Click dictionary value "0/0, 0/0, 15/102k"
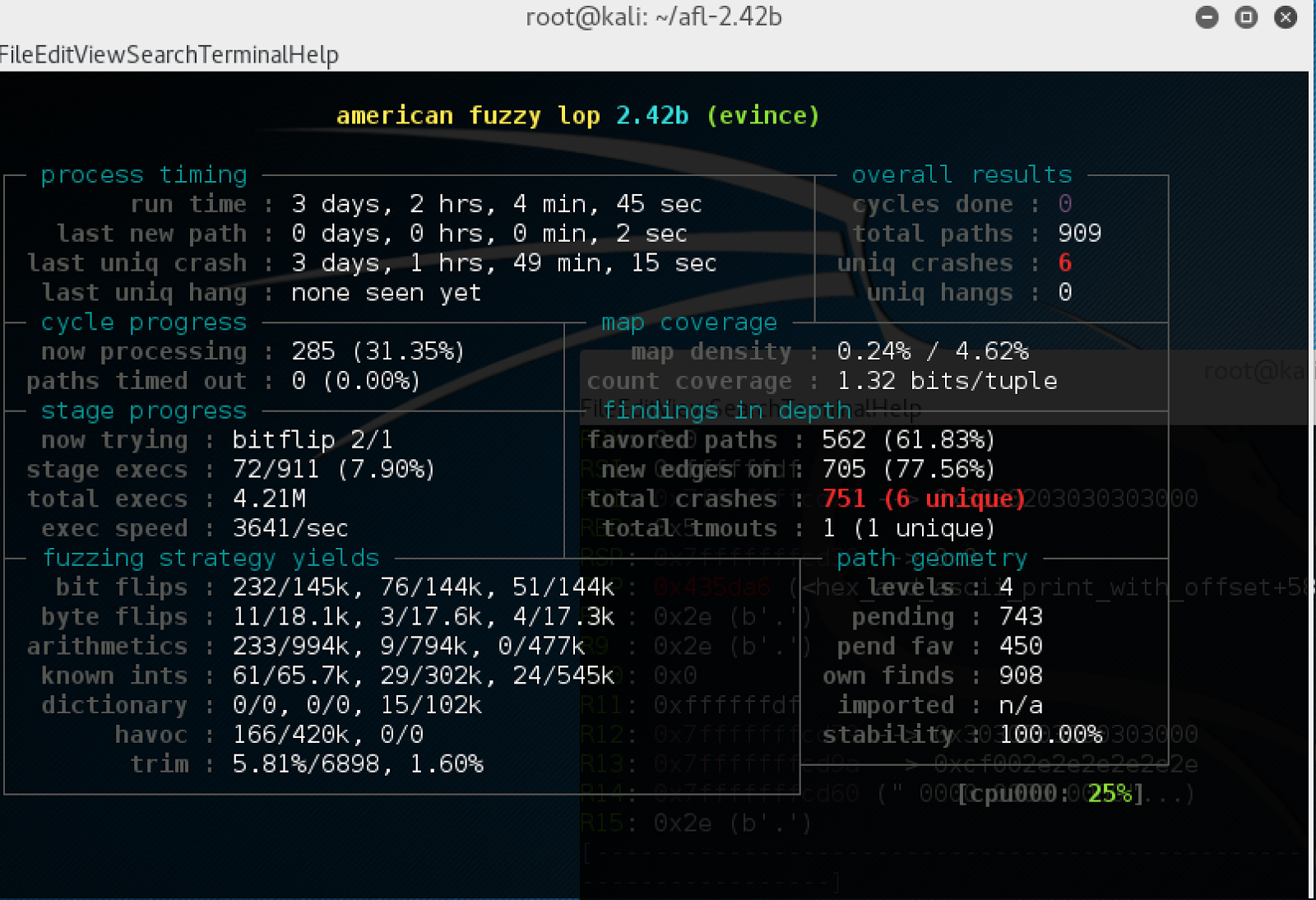The image size is (1316, 900). click(357, 705)
